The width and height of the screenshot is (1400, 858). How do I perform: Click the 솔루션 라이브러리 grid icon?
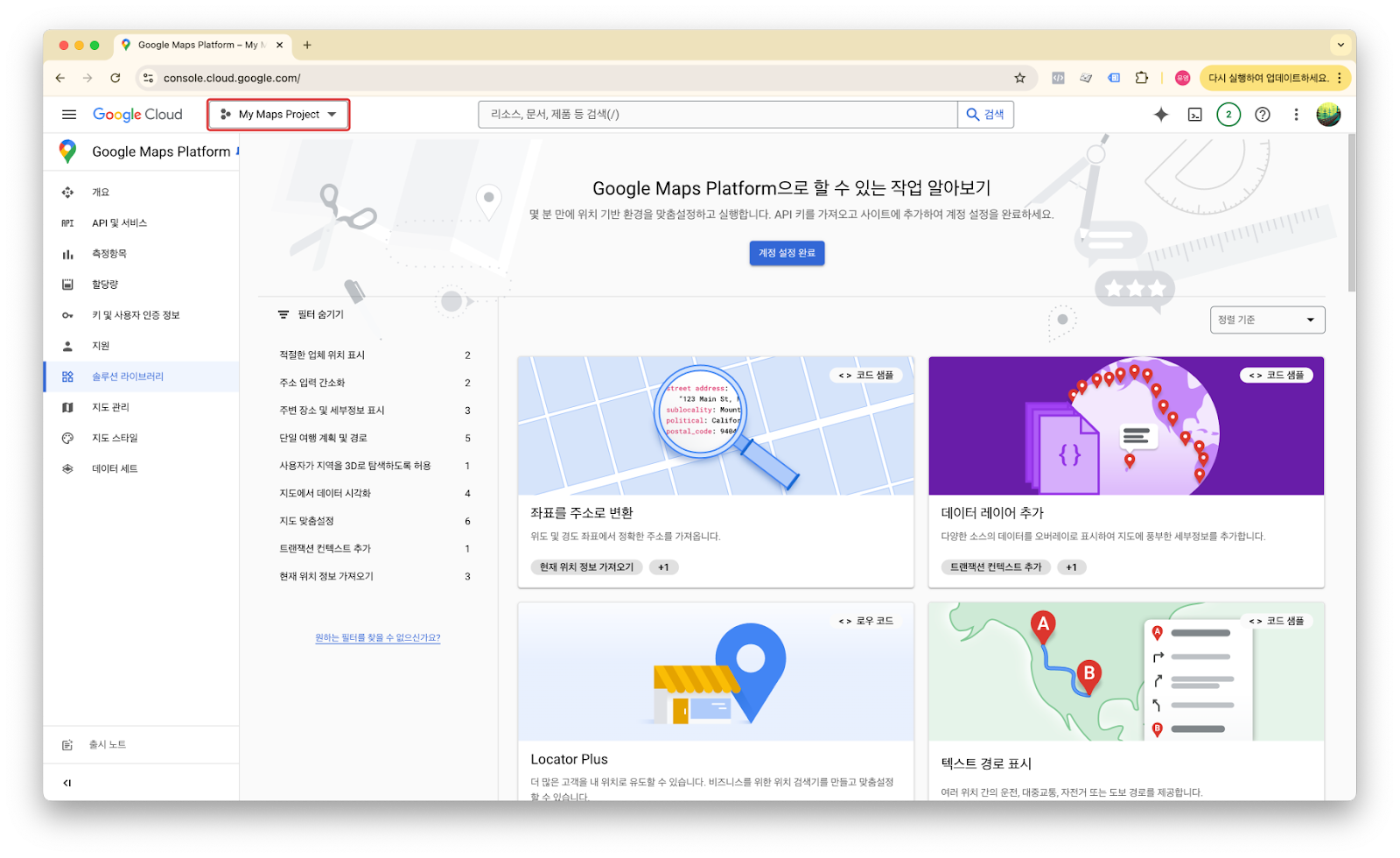(x=67, y=376)
